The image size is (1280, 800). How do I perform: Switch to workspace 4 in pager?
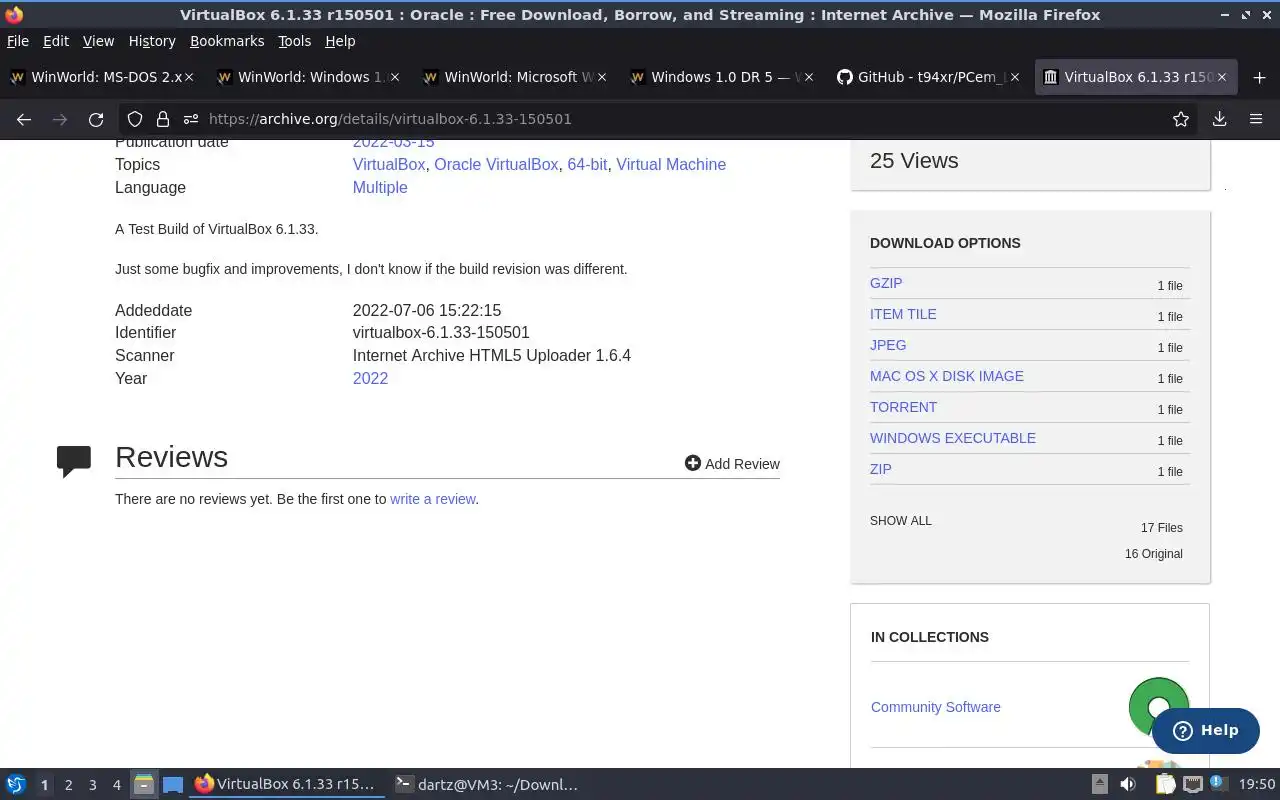116,785
